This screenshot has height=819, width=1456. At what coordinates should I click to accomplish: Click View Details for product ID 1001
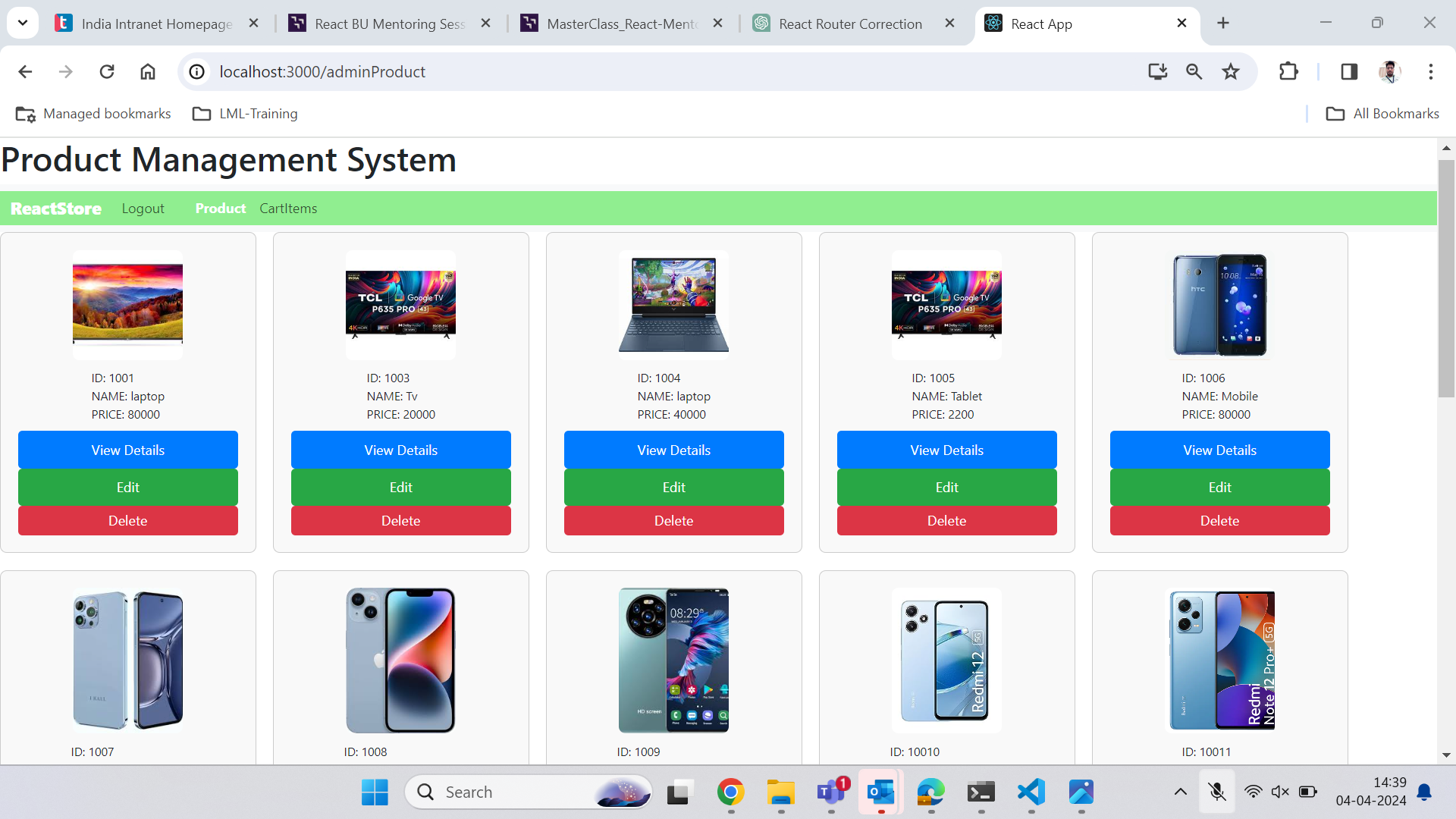click(x=127, y=449)
